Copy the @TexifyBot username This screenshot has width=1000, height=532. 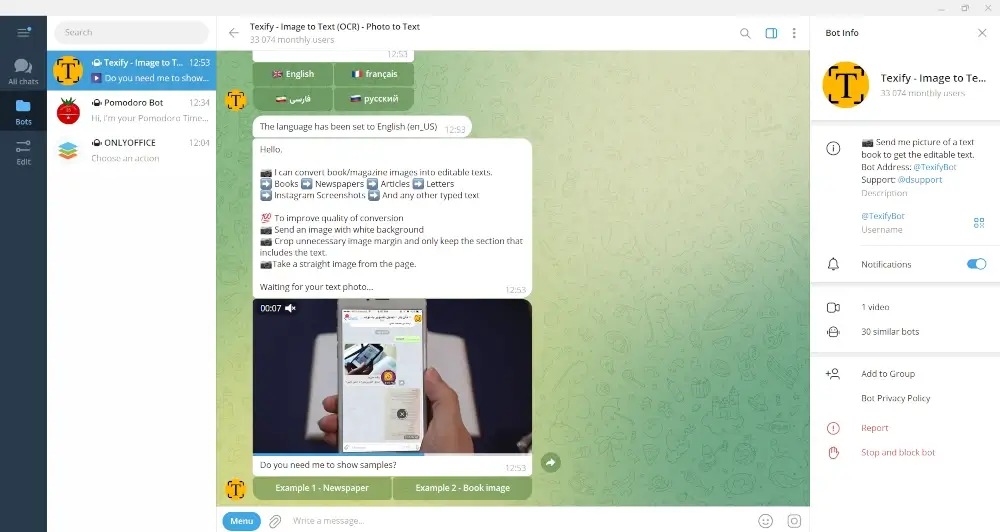tap(883, 216)
